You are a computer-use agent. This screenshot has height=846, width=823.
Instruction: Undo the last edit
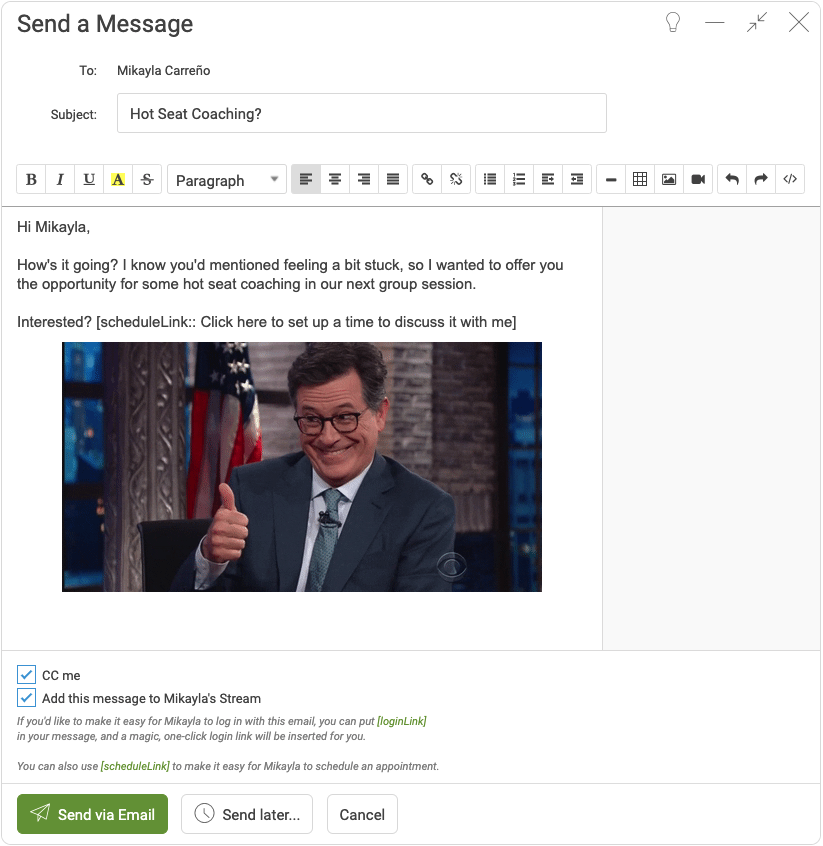pyautogui.click(x=732, y=179)
